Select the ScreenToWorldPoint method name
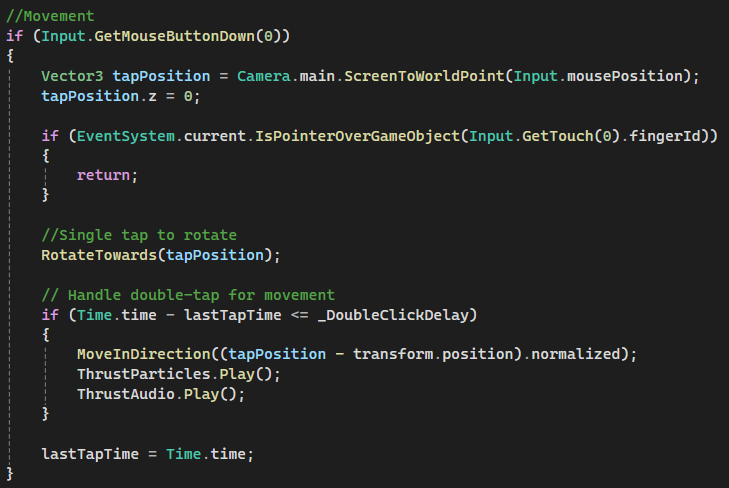Image resolution: width=729 pixels, height=488 pixels. coord(424,76)
